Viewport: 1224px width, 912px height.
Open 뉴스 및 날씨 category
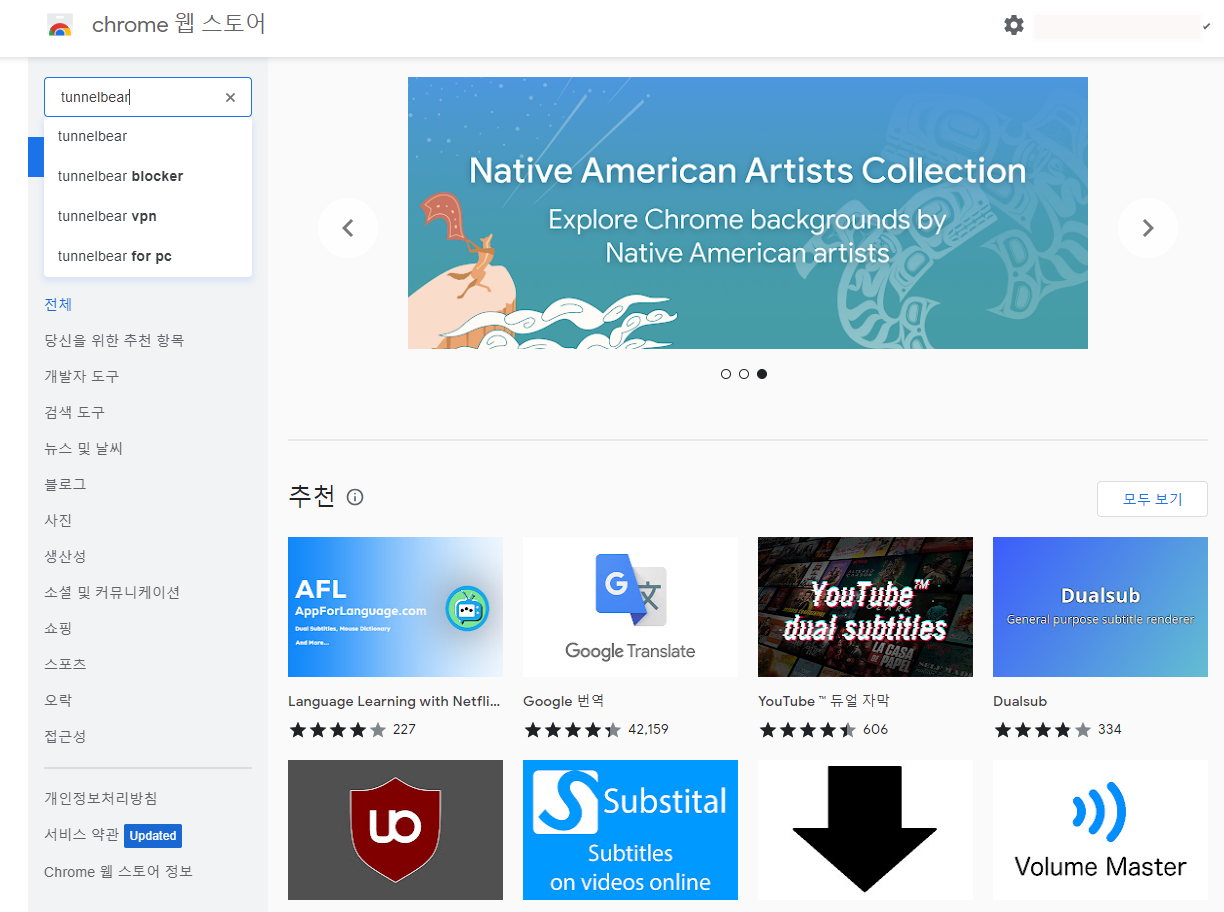coord(83,448)
